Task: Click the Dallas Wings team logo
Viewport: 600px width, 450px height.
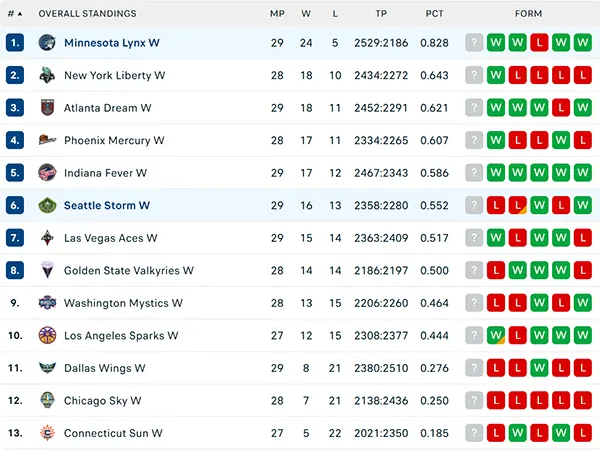Action: click(x=47, y=368)
